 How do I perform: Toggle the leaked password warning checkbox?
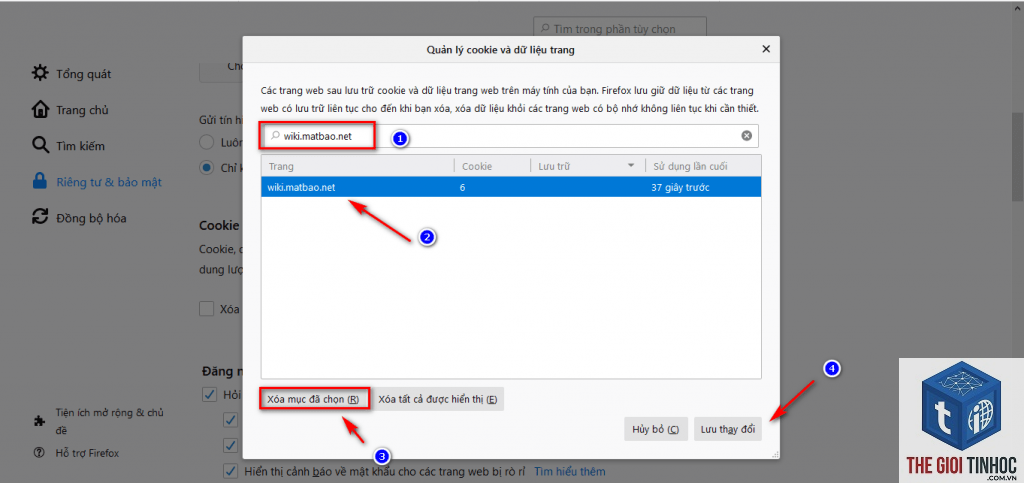(231, 471)
